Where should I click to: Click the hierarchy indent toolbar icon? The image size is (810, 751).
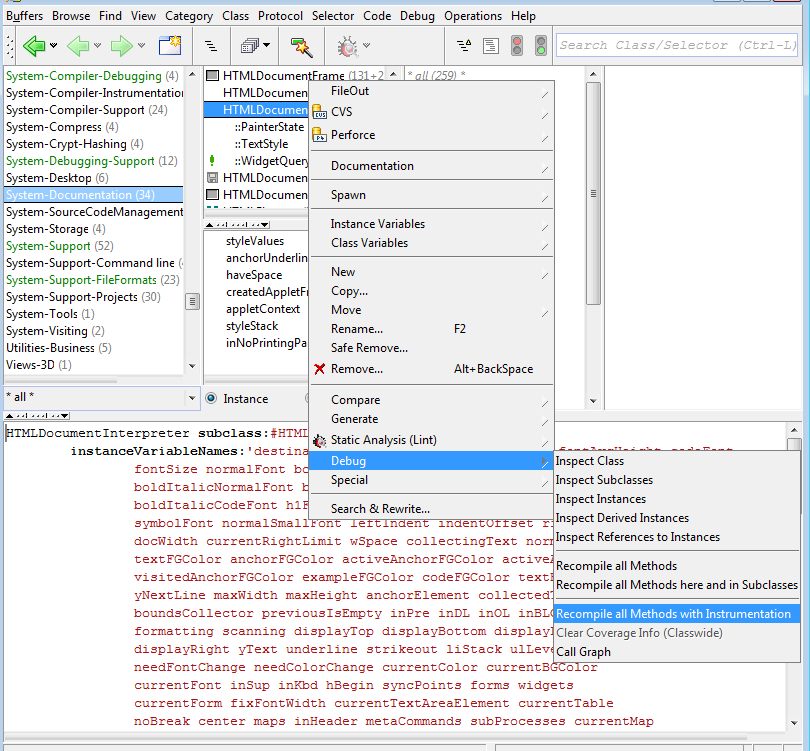point(211,46)
